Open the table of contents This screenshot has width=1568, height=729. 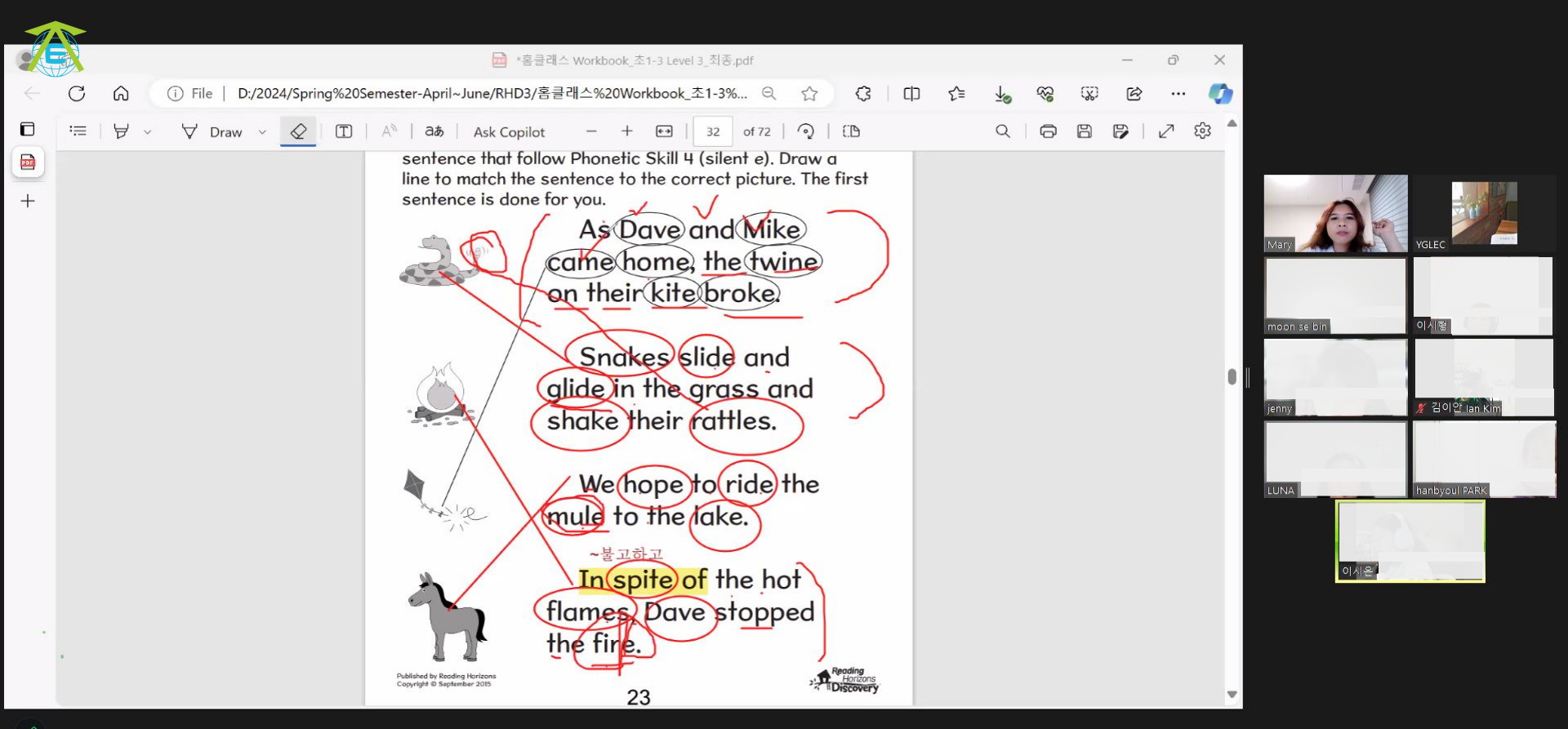(78, 131)
